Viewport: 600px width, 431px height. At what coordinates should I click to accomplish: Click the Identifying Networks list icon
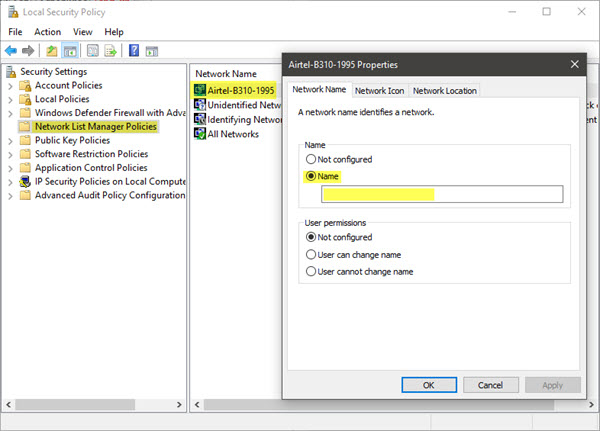tap(200, 119)
